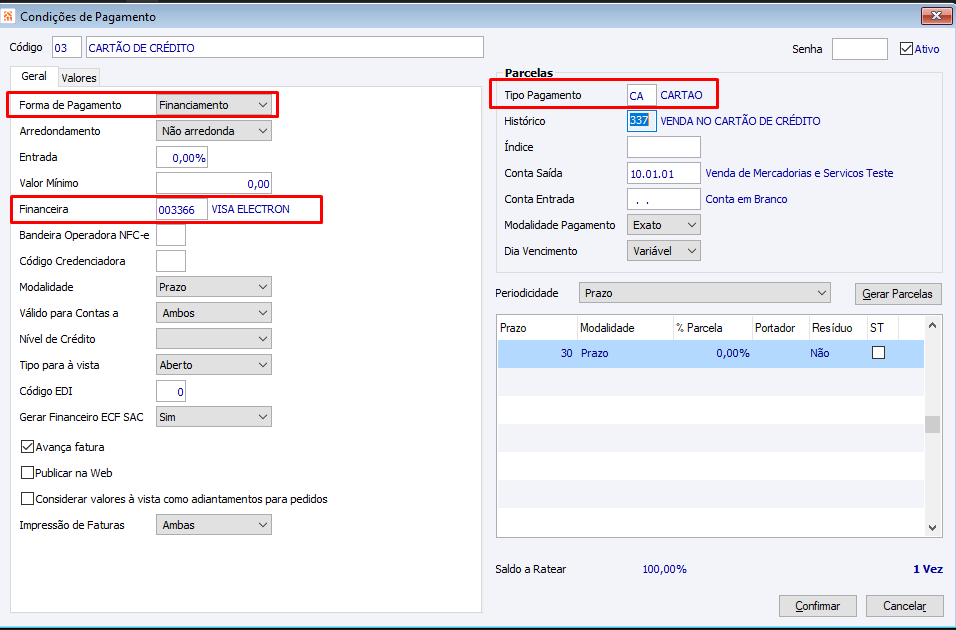Screen dimensions: 956x630
Task: Click the Código field containing 03
Action: point(67,48)
